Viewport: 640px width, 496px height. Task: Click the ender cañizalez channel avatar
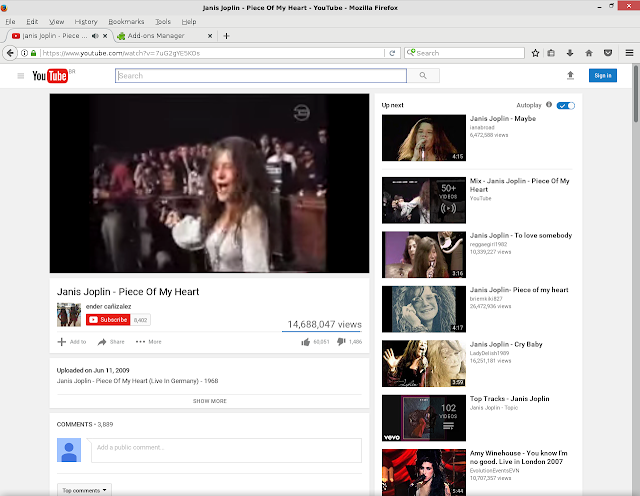pos(69,315)
